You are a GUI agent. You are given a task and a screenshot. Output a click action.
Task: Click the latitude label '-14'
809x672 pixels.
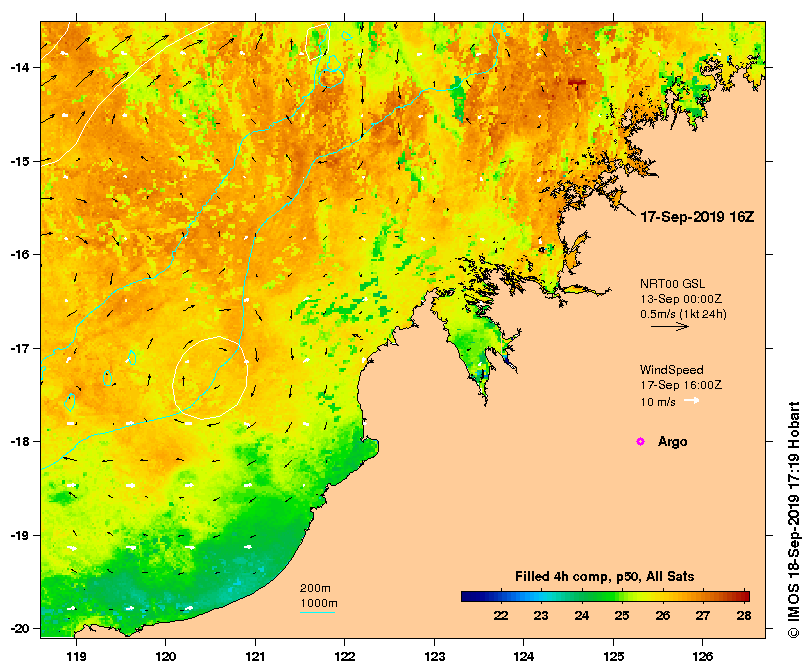click(x=19, y=68)
